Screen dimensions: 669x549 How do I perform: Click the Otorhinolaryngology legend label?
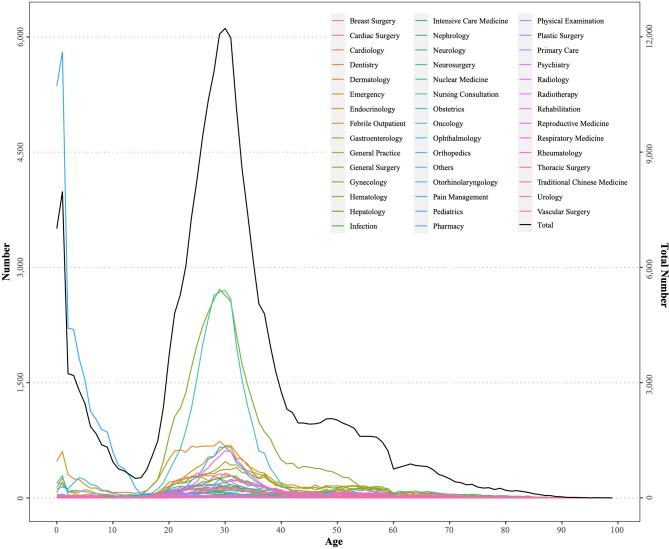(x=465, y=182)
